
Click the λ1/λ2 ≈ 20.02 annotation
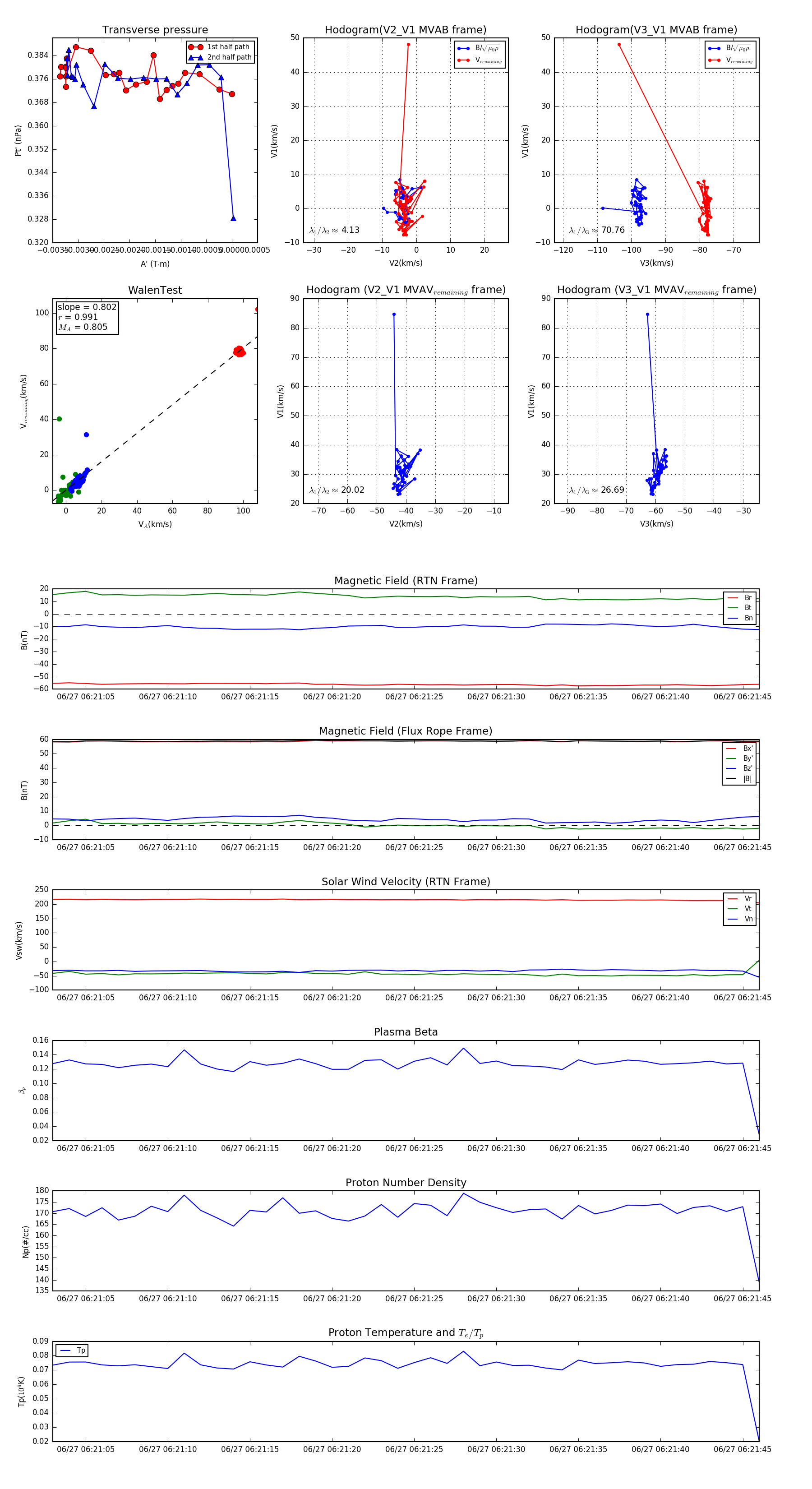click(337, 490)
